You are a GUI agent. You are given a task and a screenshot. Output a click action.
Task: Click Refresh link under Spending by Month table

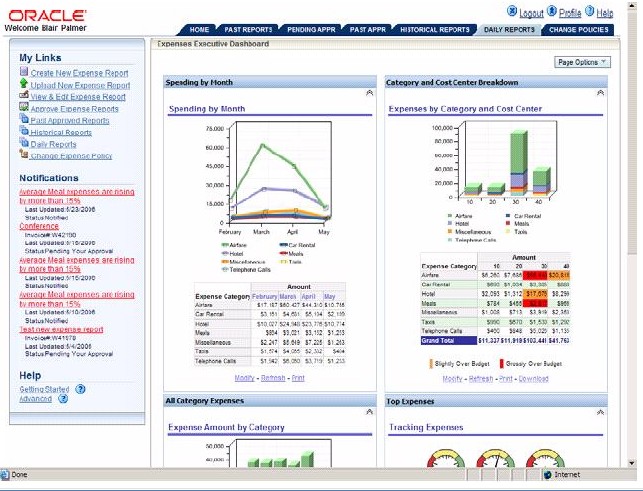pos(273,378)
